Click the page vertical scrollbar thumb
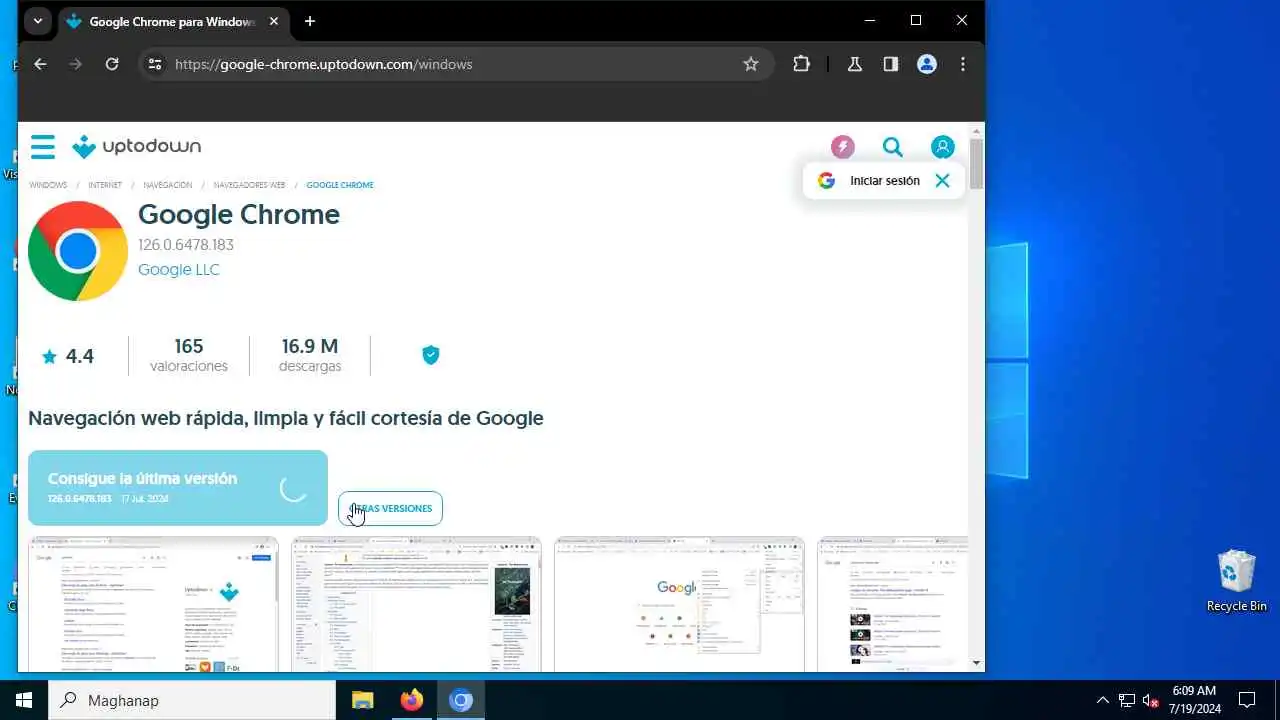This screenshot has width=1280, height=720. click(976, 164)
